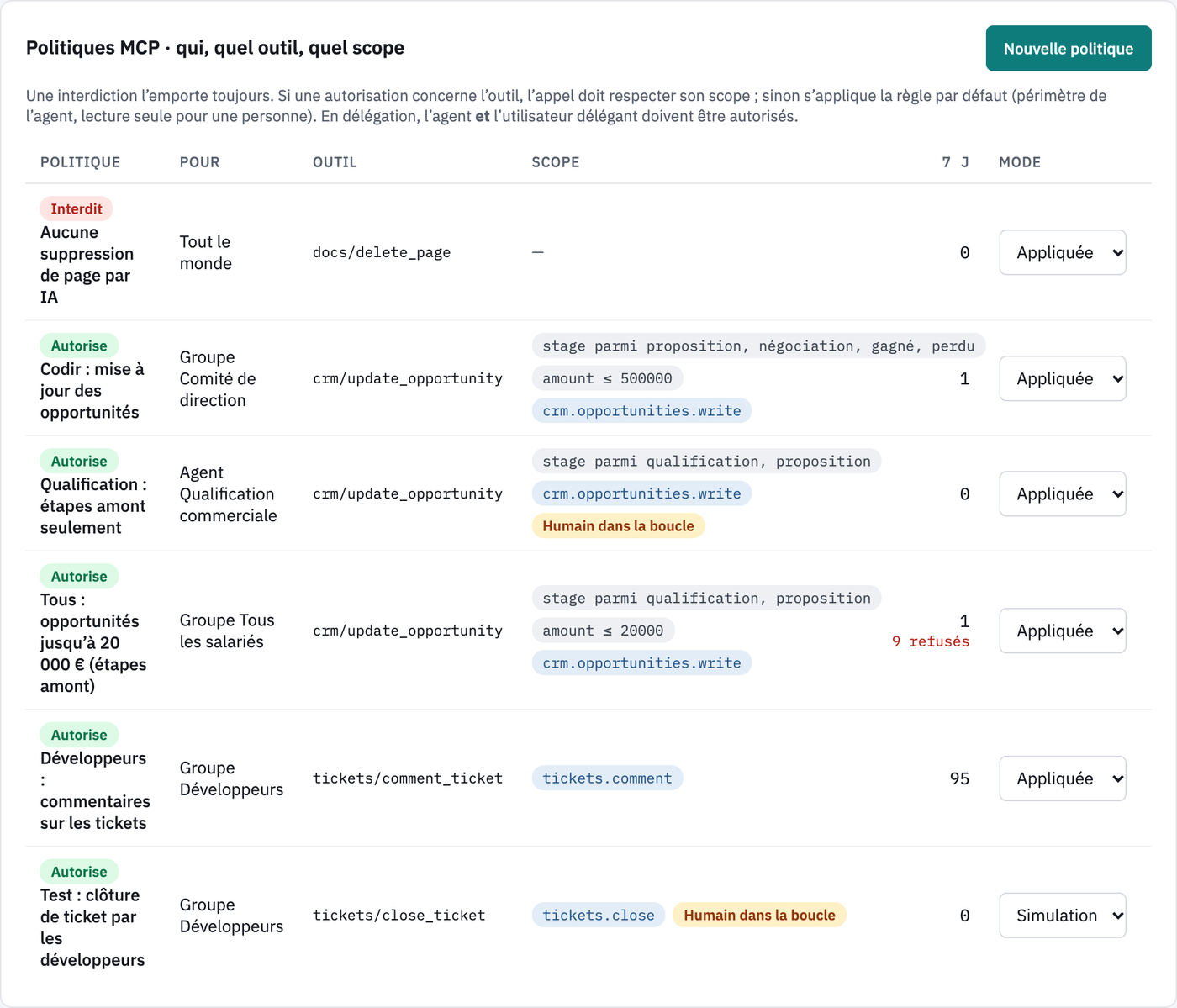The height and width of the screenshot is (1008, 1177).
Task: Open mode dropdown for Tous les salariés policy
Action: pos(1063,631)
